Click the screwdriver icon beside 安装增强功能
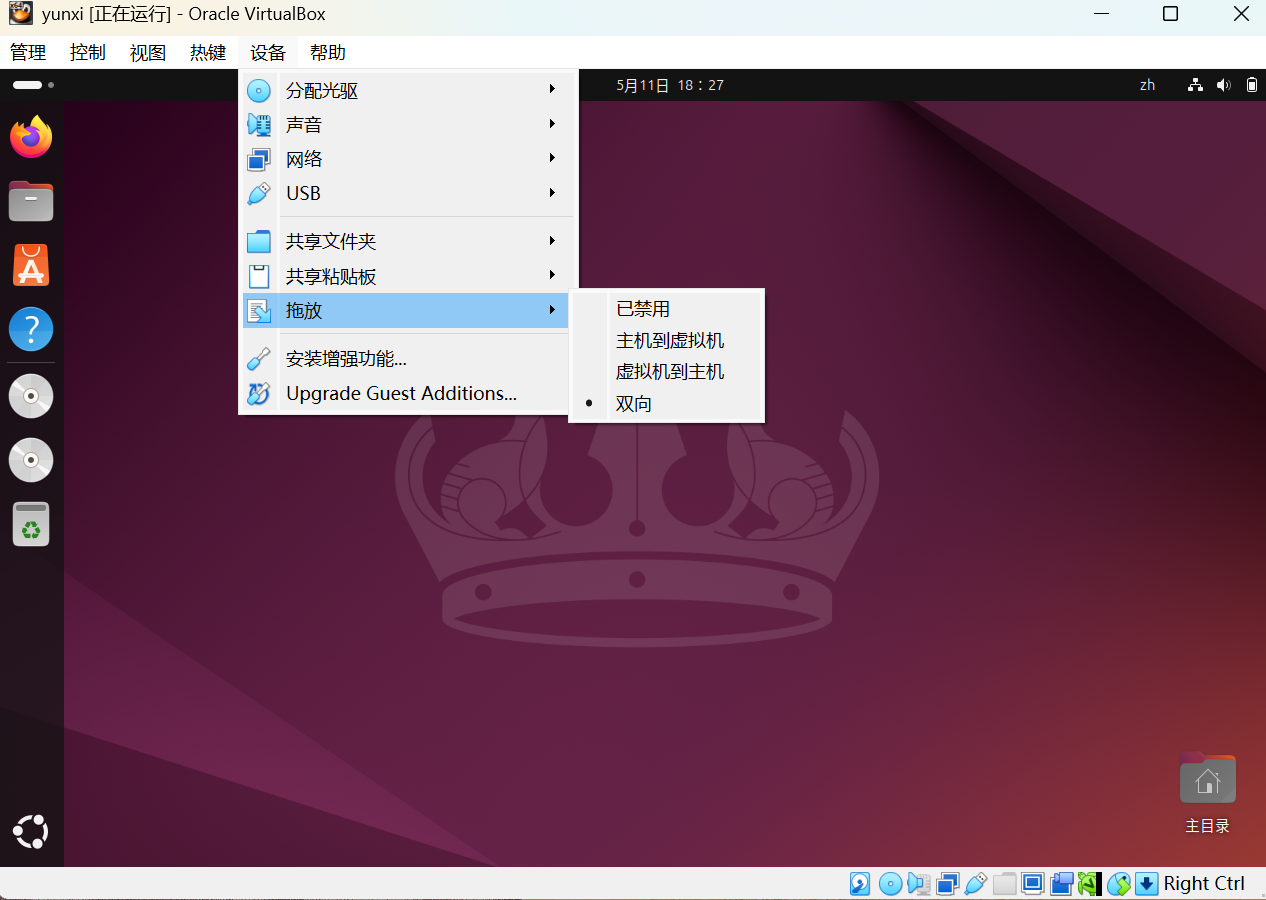Image resolution: width=1266 pixels, height=900 pixels. click(259, 359)
